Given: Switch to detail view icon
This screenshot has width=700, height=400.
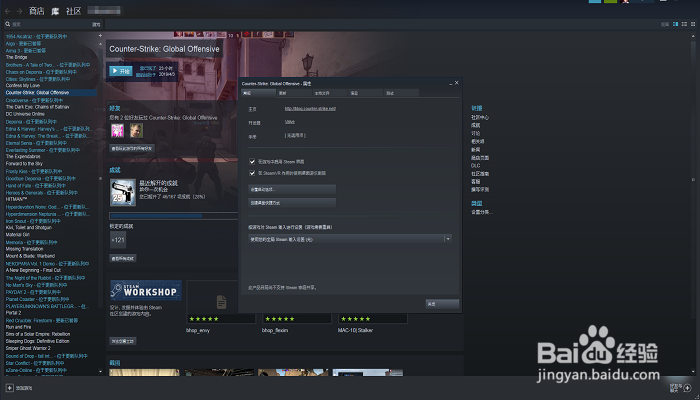Looking at the screenshot, I should coord(675,24).
